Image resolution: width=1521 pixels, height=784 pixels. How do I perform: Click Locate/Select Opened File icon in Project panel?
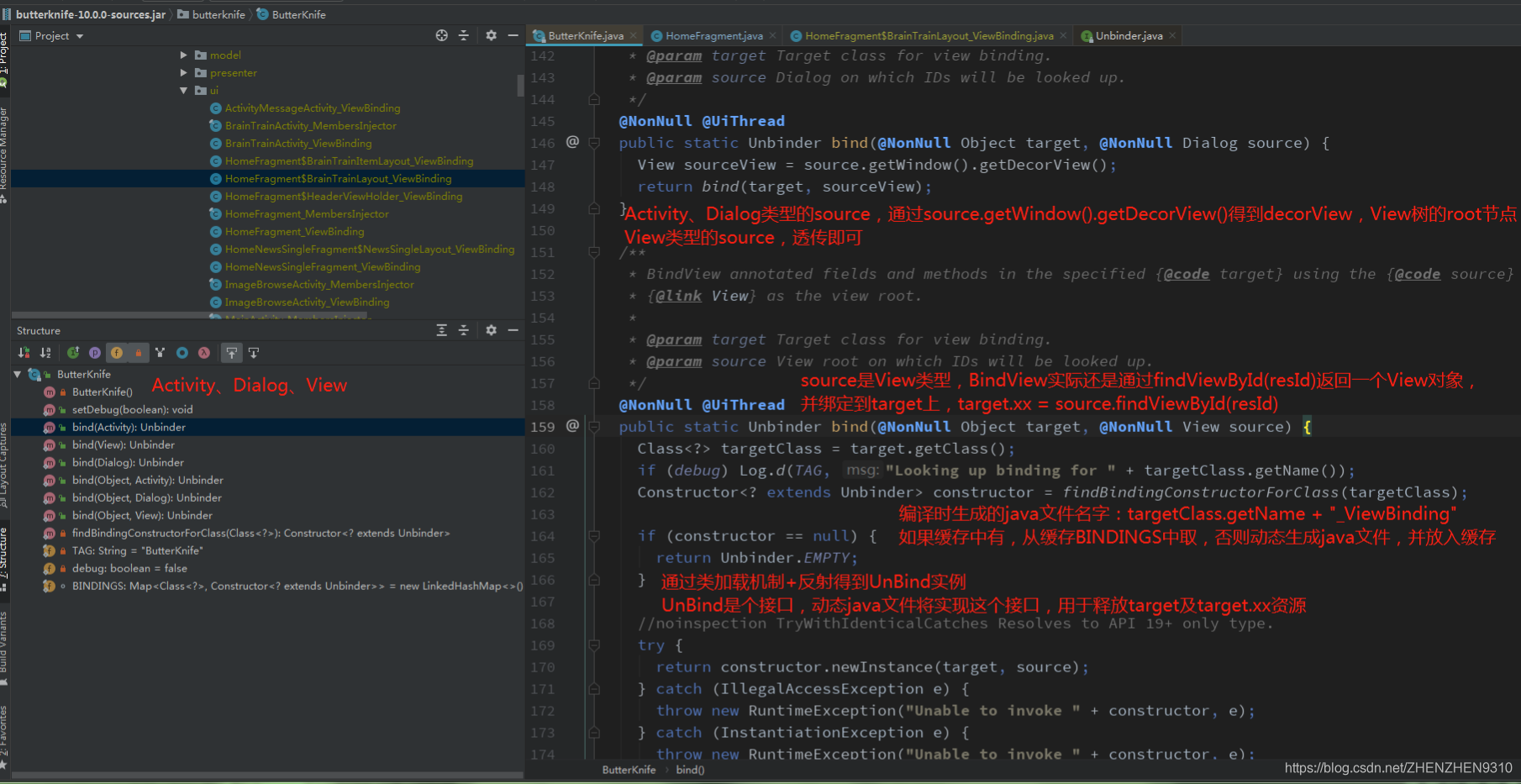(441, 35)
